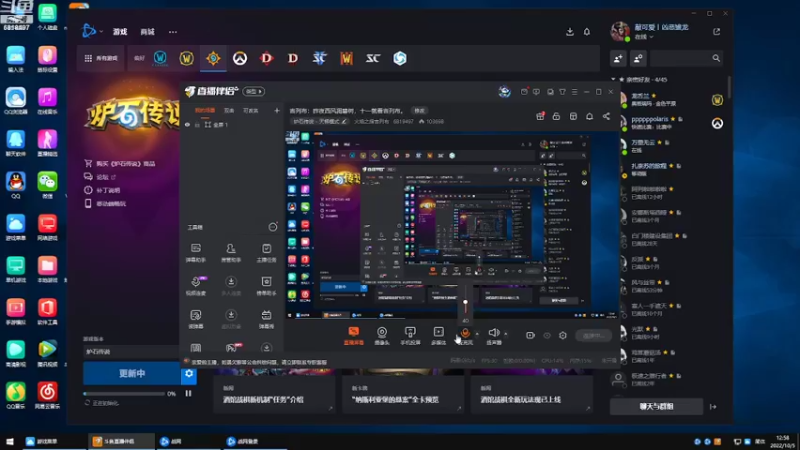
Task: Click the 聊天与群组 button
Action: point(656,407)
